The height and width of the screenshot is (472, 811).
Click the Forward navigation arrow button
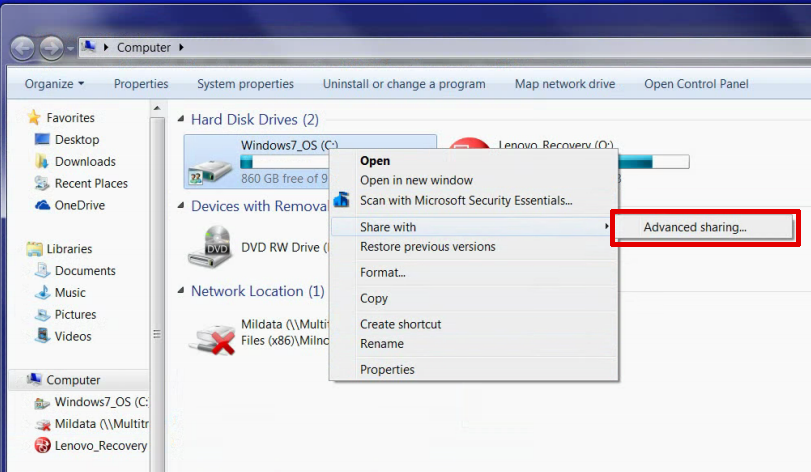[x=51, y=47]
